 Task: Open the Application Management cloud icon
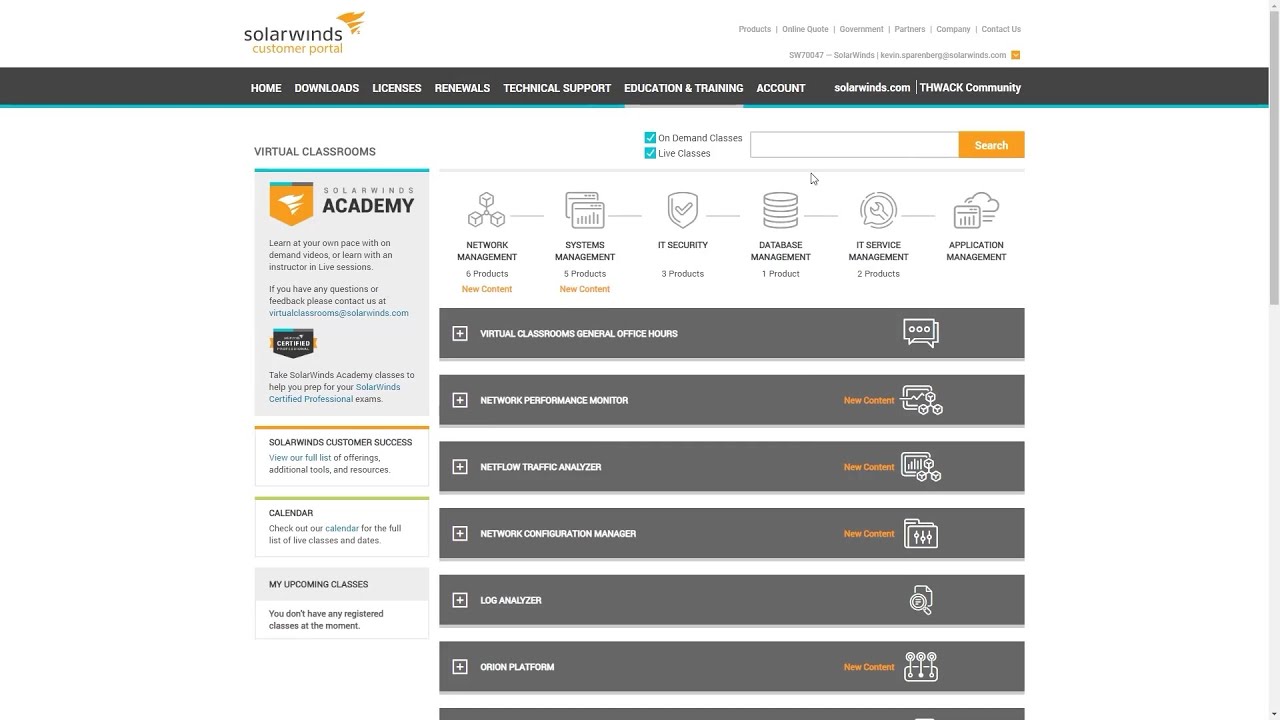coord(976,210)
